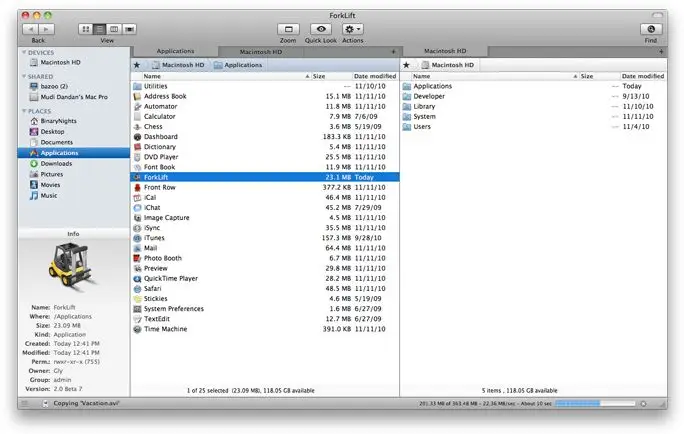
Task: Click the Find toolbar button
Action: tap(651, 29)
